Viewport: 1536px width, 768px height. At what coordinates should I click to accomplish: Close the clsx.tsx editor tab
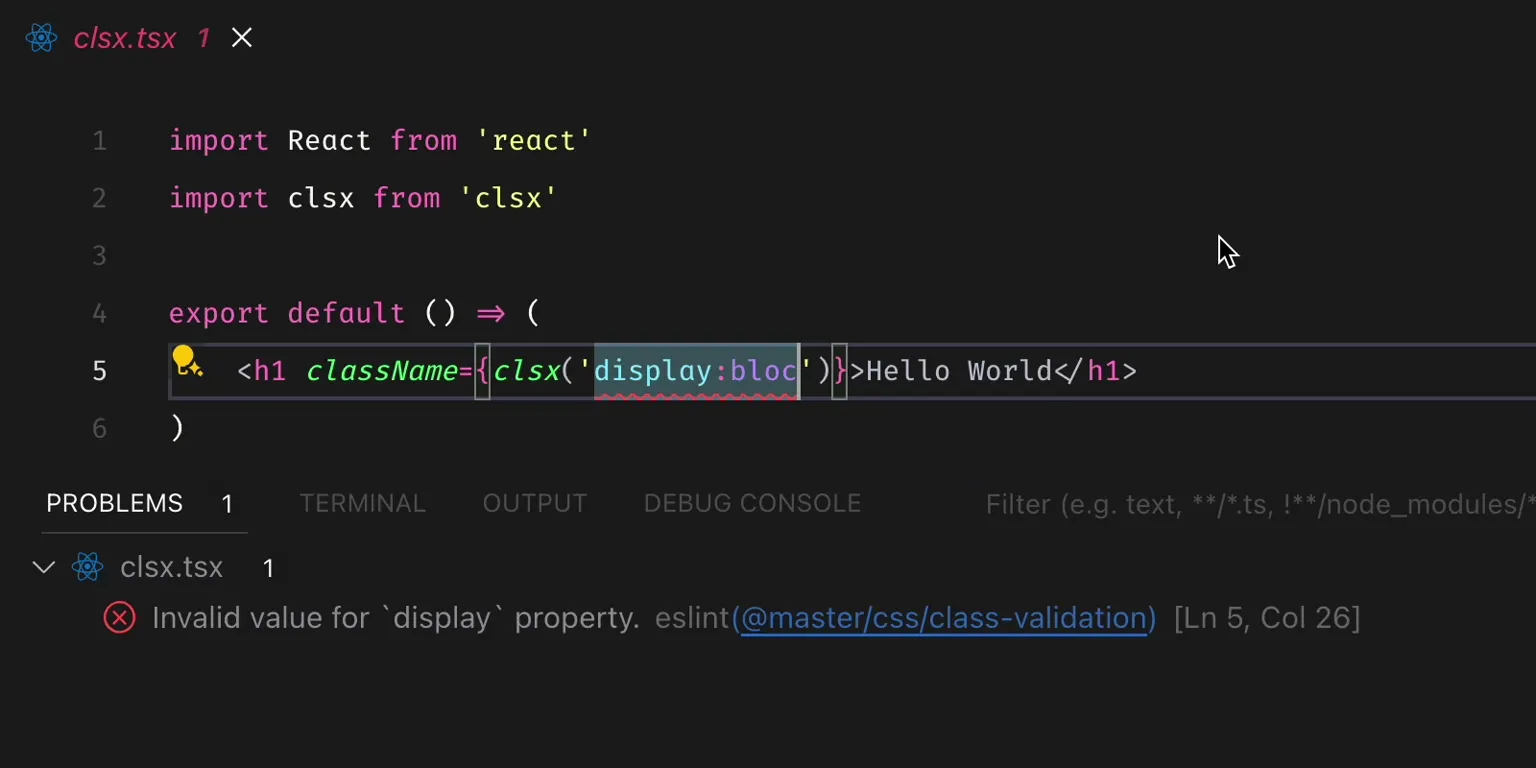[x=242, y=38]
